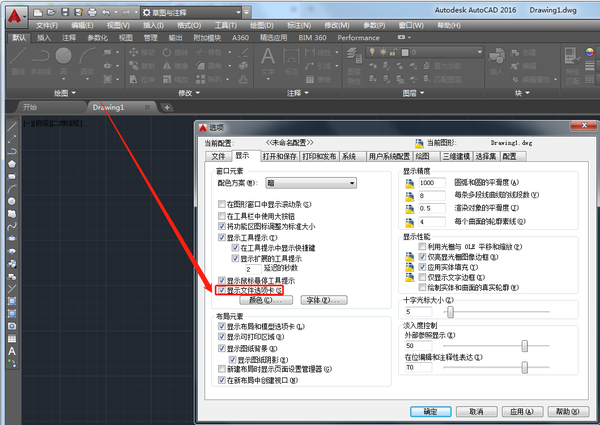This screenshot has width=600, height=425.
Task: Click the new drawing tab plus icon
Action: pos(168,107)
